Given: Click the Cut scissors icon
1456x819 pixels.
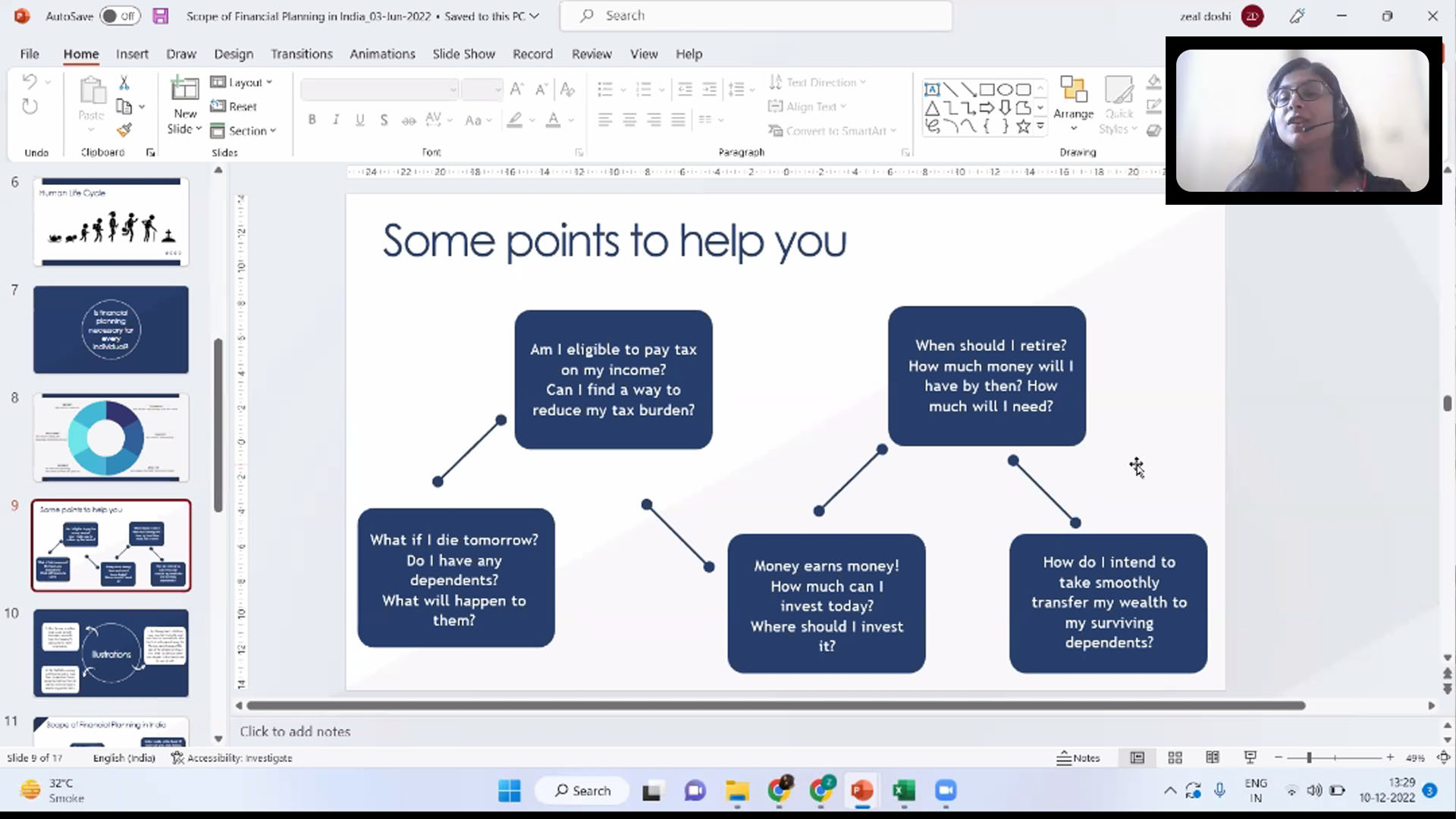Looking at the screenshot, I should point(124,83).
